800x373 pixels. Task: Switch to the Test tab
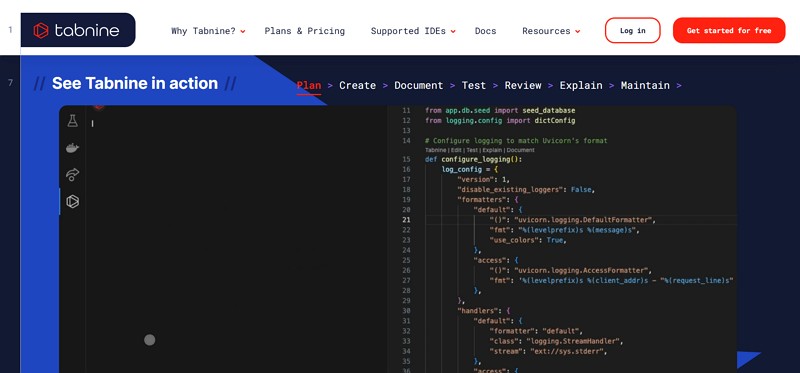[474, 85]
